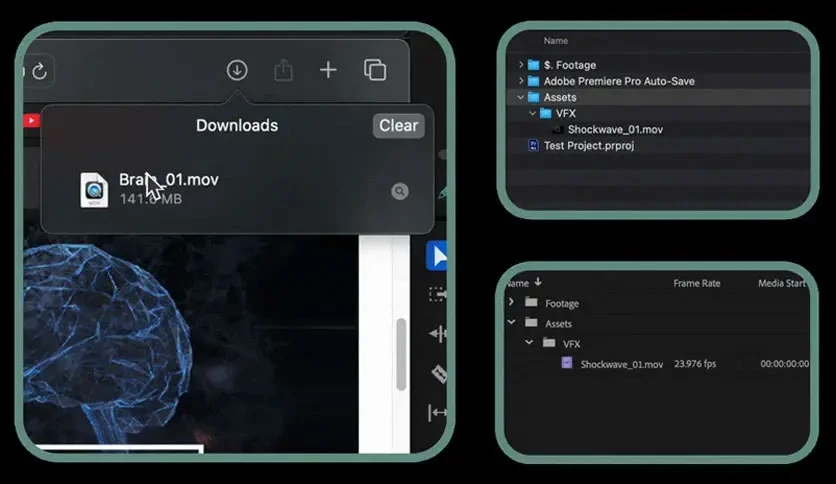Click the Shockwave_01.mov purple clip icon

click(567, 363)
